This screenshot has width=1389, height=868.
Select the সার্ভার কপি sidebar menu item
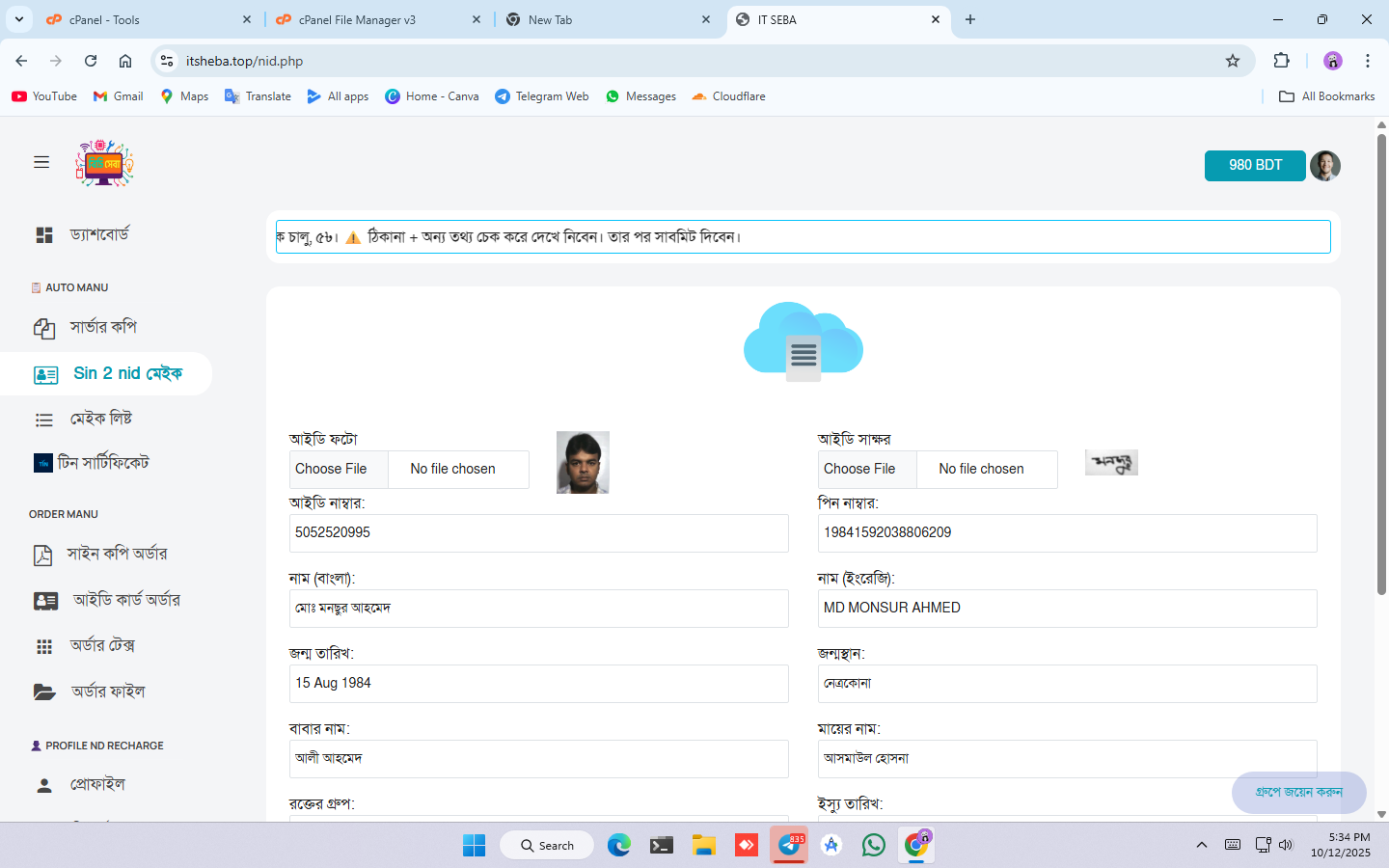[102, 328]
